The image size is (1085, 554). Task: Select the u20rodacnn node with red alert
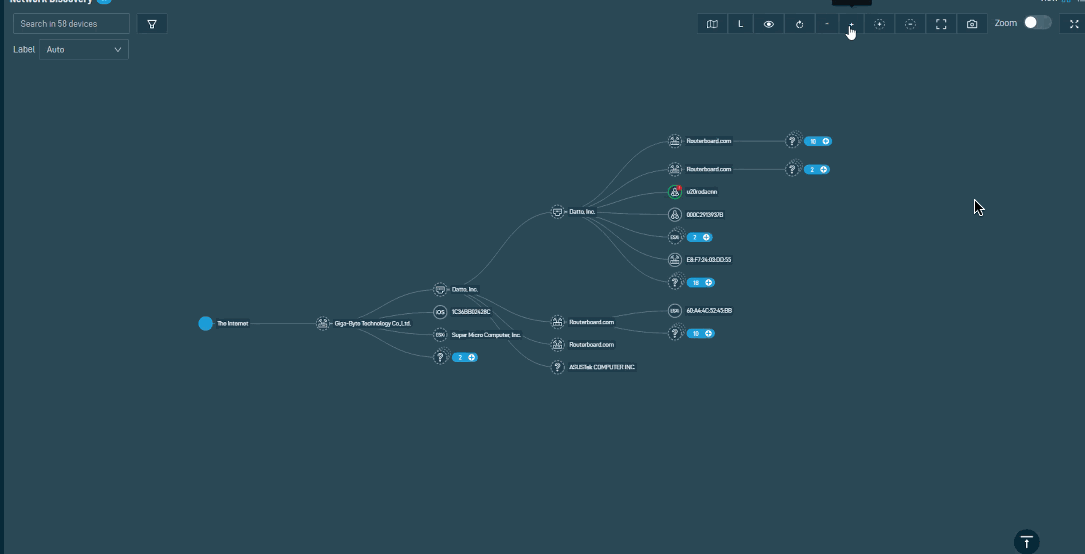point(675,192)
